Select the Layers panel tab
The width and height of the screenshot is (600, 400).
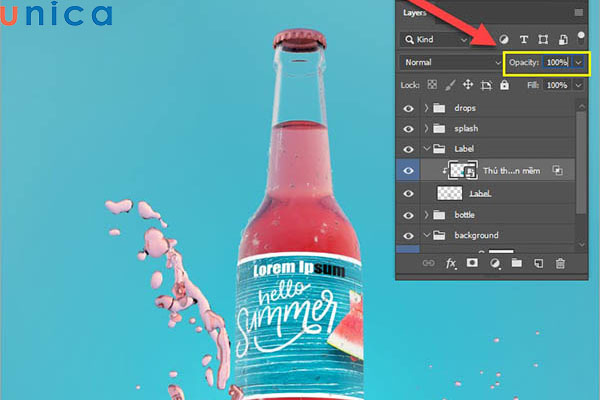pos(414,13)
